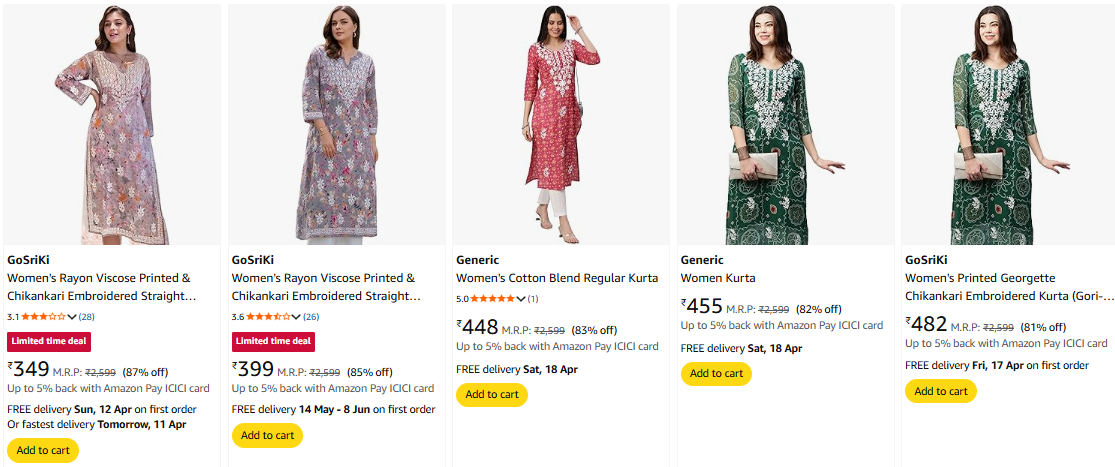Add the ₹349 GoSriKi kurta to cart

tap(43, 450)
